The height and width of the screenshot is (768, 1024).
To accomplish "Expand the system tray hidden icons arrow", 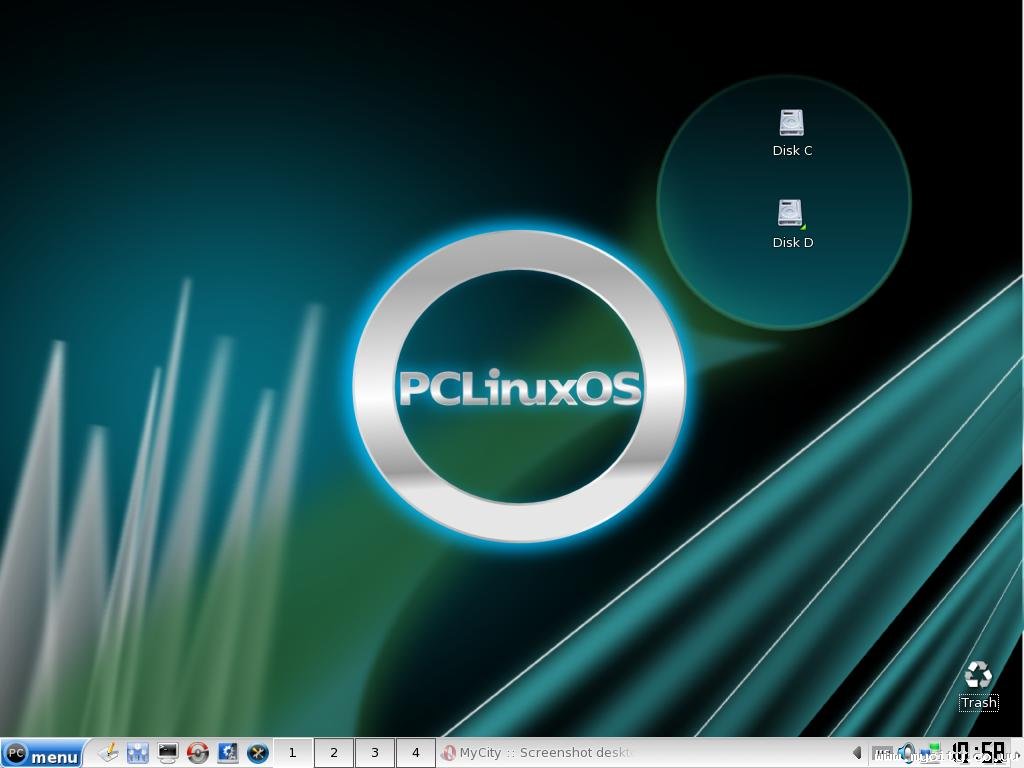I will click(x=857, y=753).
